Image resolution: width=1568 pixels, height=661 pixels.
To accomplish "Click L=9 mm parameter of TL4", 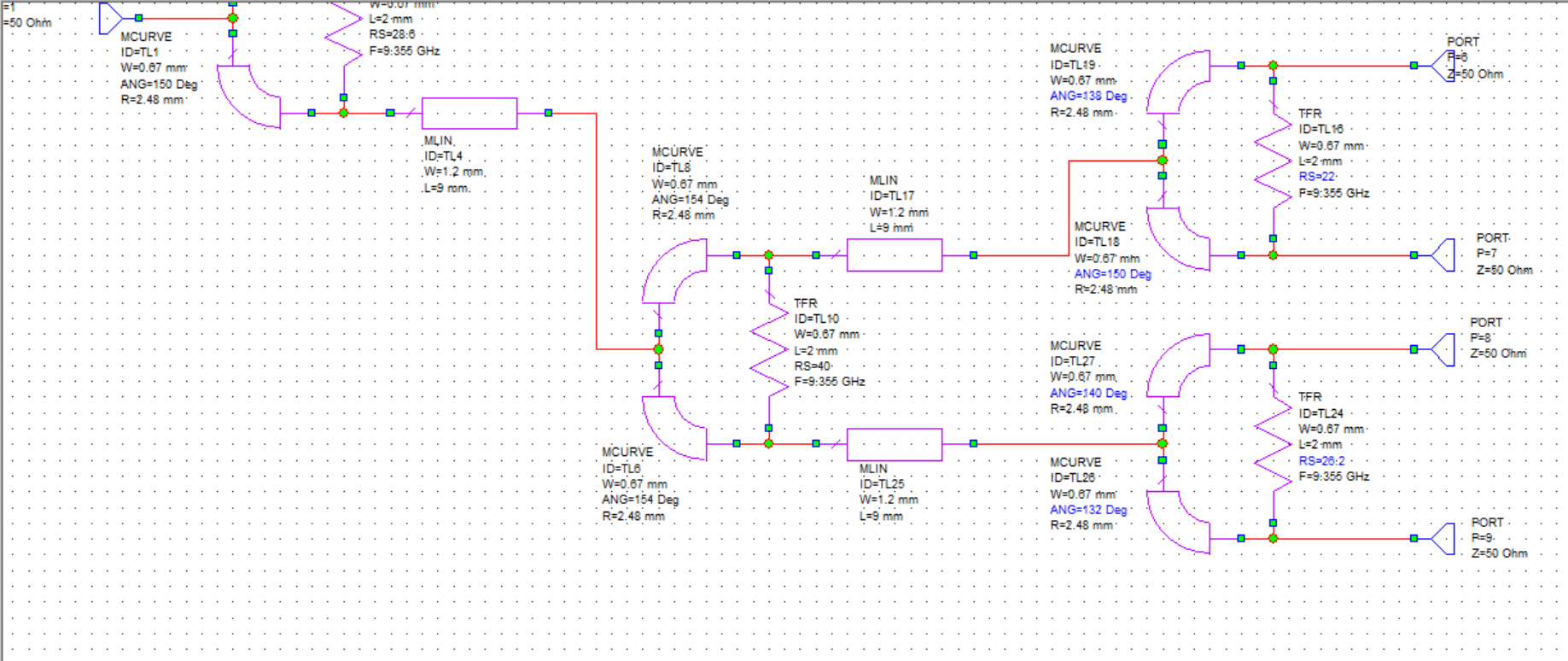I will (x=446, y=188).
